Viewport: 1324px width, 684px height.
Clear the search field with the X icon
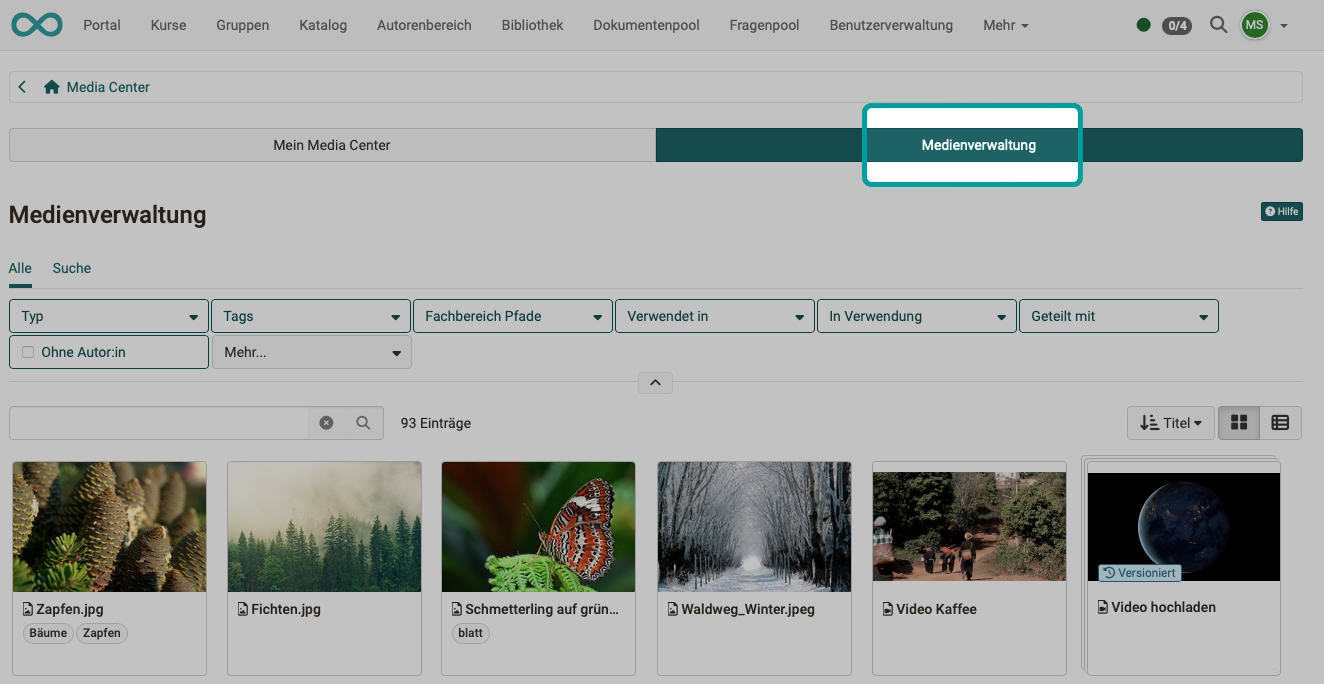pyautogui.click(x=326, y=422)
